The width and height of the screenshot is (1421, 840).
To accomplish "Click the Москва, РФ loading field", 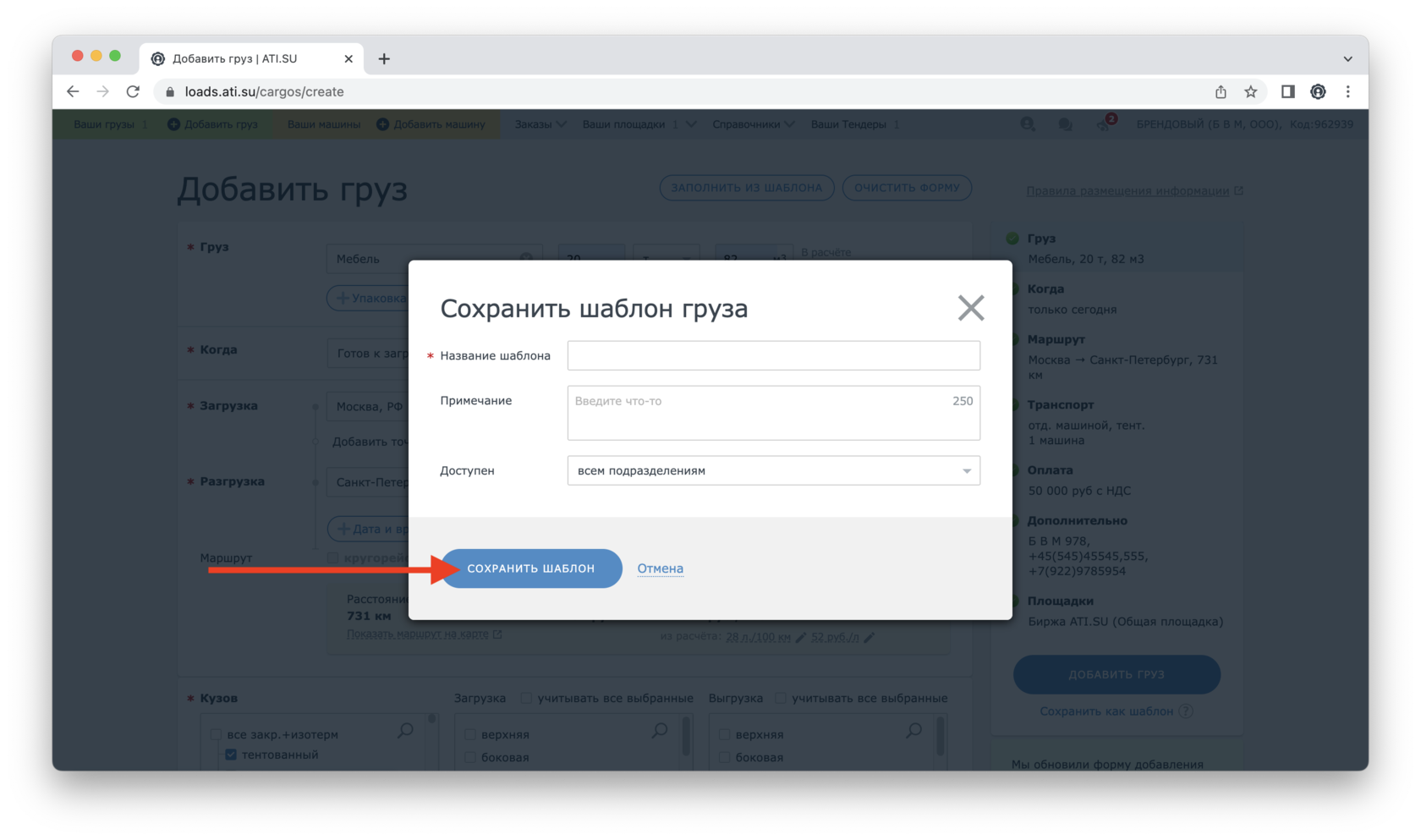I will coord(369,406).
